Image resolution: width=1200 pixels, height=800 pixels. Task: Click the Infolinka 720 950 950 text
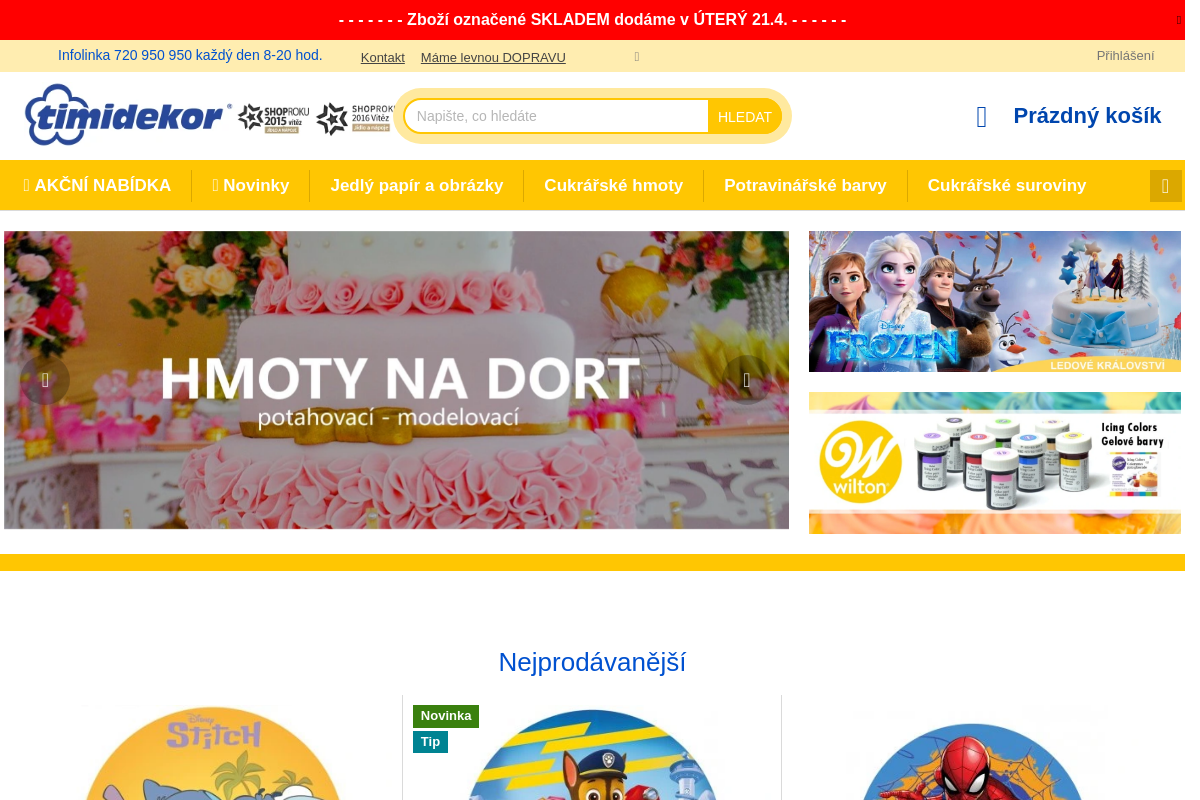pos(190,55)
